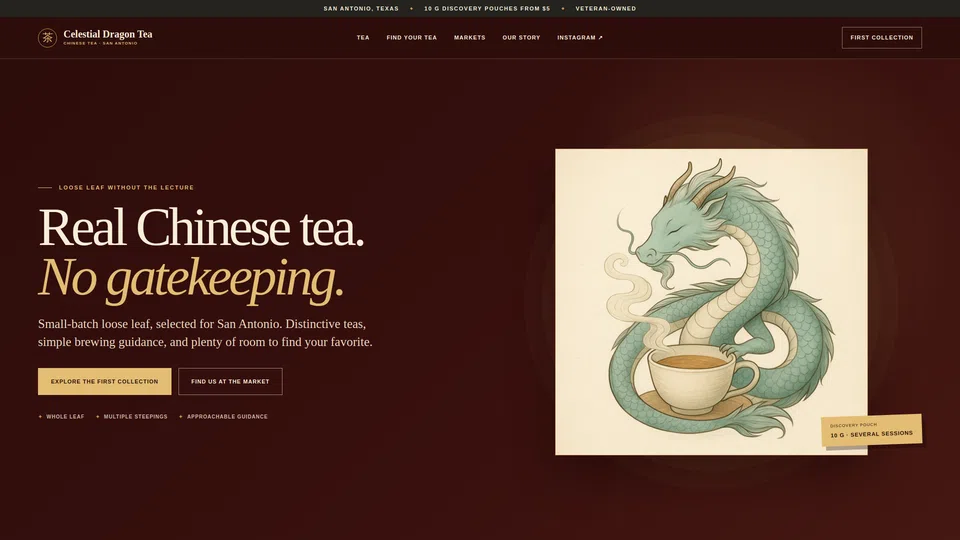Open Our Story in navigation
The image size is (960, 540).
[x=521, y=37]
